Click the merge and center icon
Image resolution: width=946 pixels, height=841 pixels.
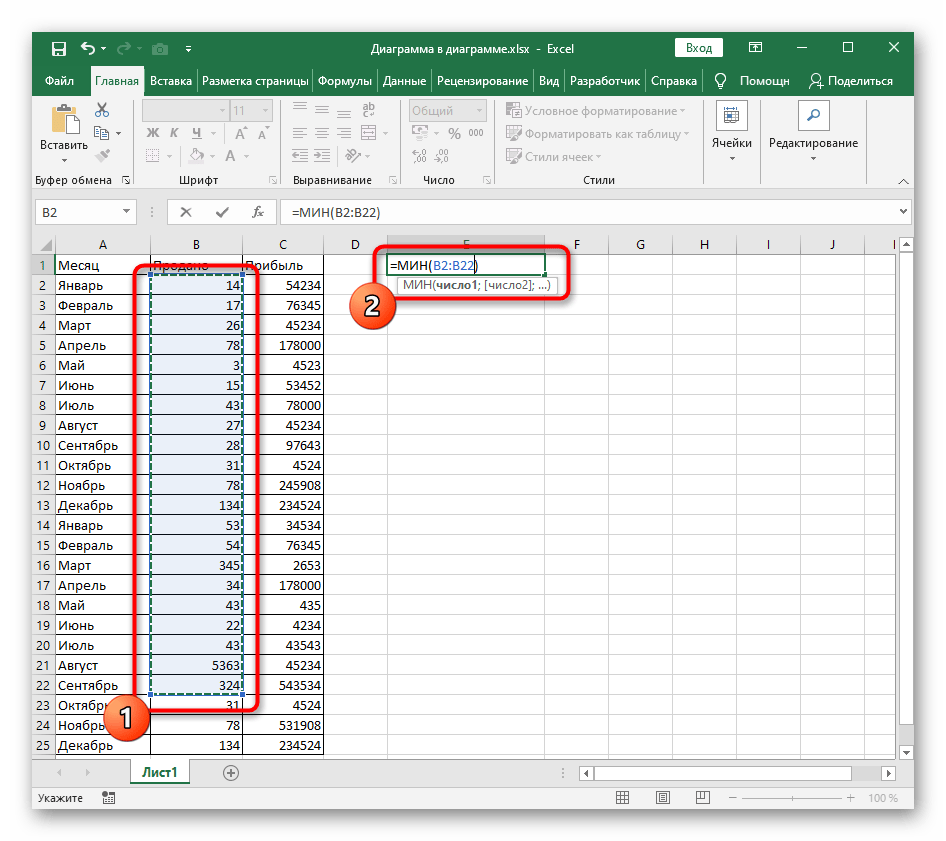pos(368,133)
